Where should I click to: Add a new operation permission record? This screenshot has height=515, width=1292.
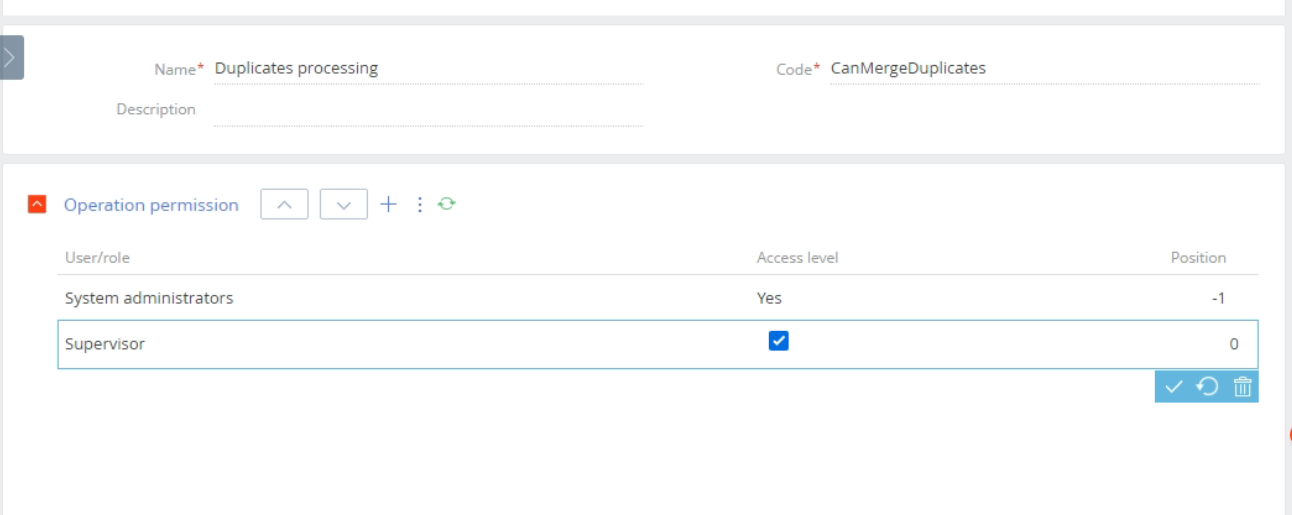point(388,204)
